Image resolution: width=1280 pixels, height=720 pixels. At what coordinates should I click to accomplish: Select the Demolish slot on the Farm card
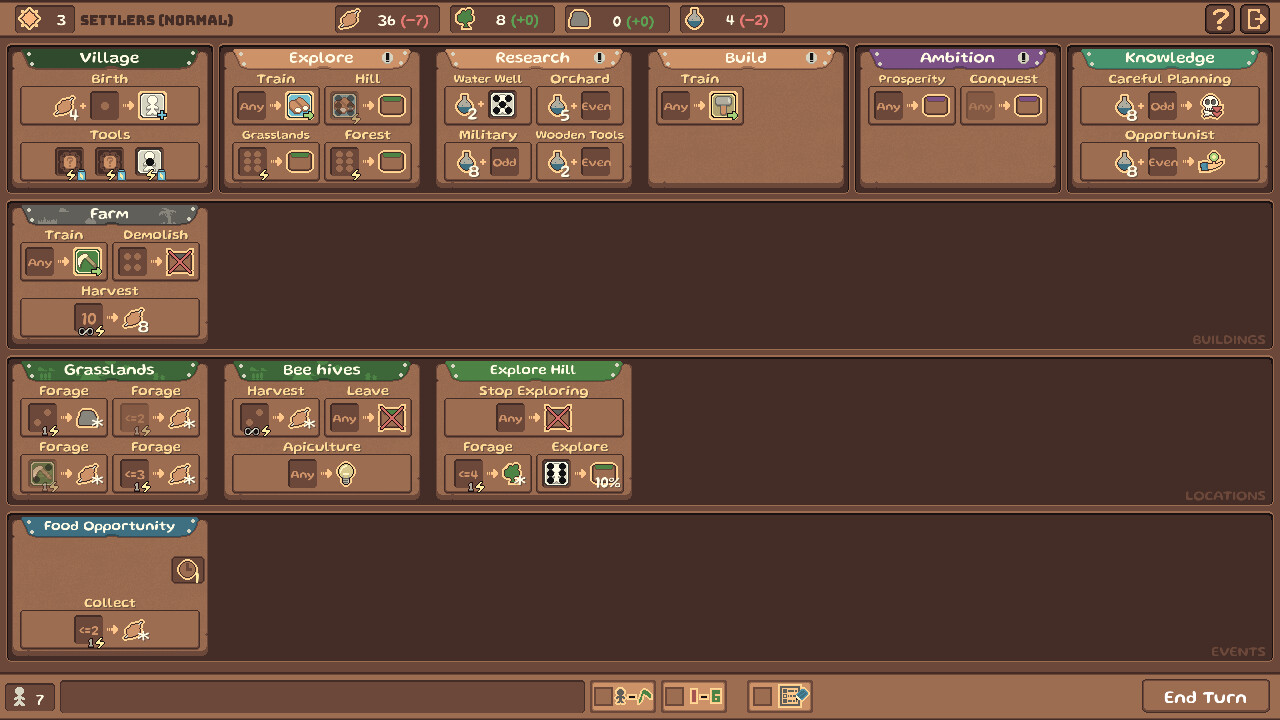(x=155, y=261)
